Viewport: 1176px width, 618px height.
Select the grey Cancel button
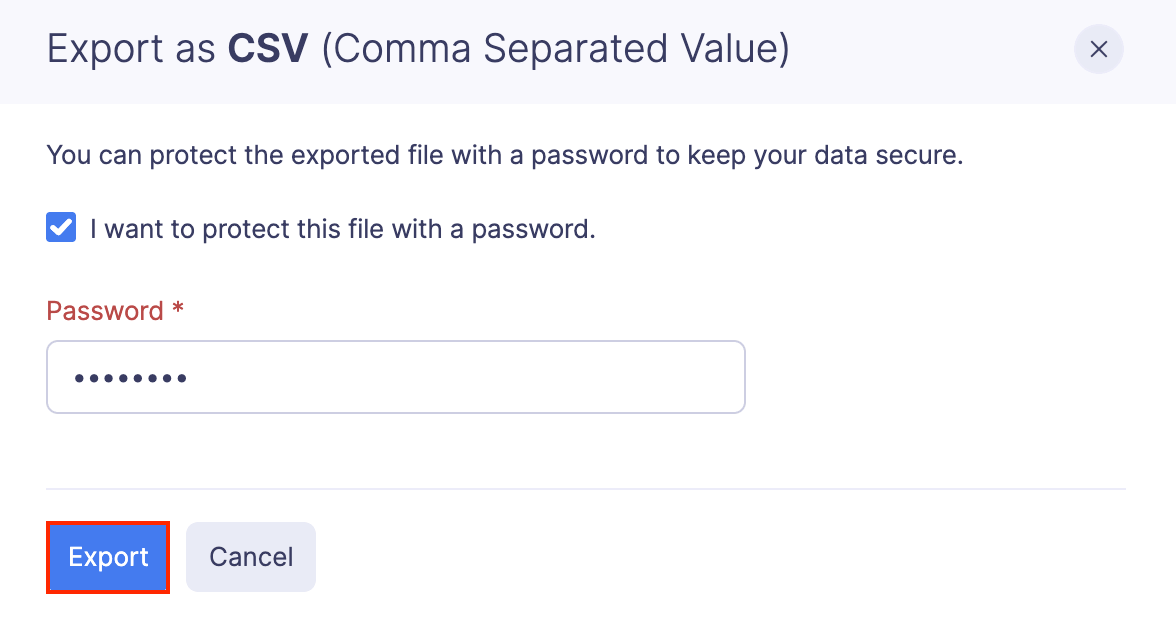(251, 557)
